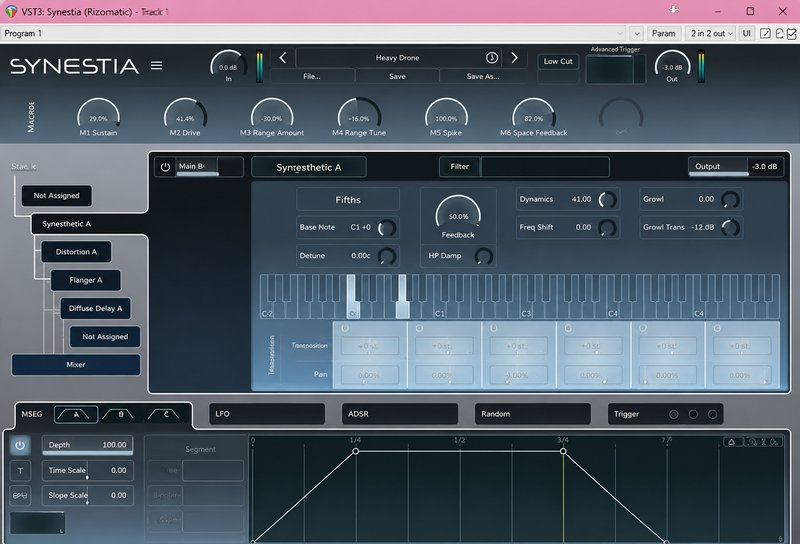Open the LFO modulator panel
This screenshot has height=544, width=800.
[267, 414]
